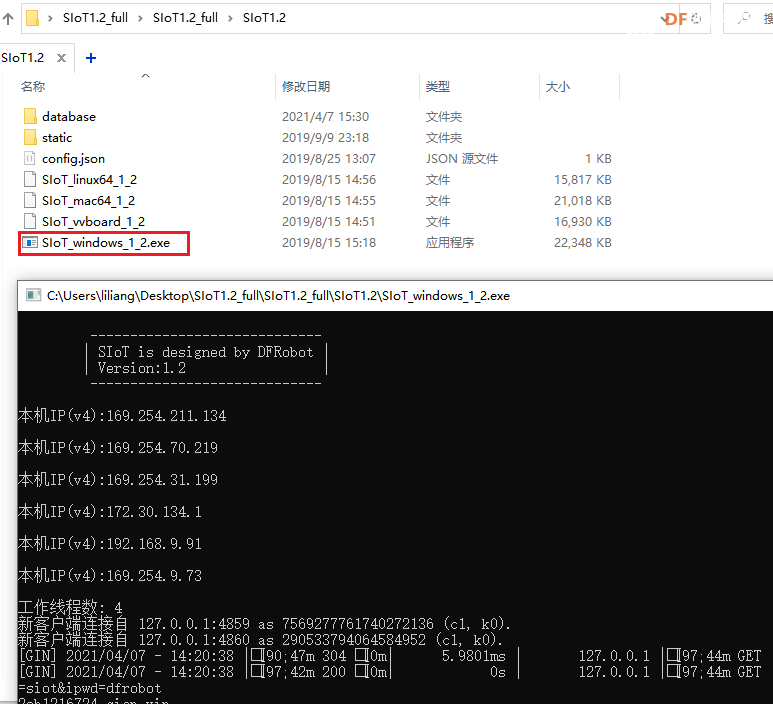
Task: Click the folder icon in address bar
Action: pos(32,18)
